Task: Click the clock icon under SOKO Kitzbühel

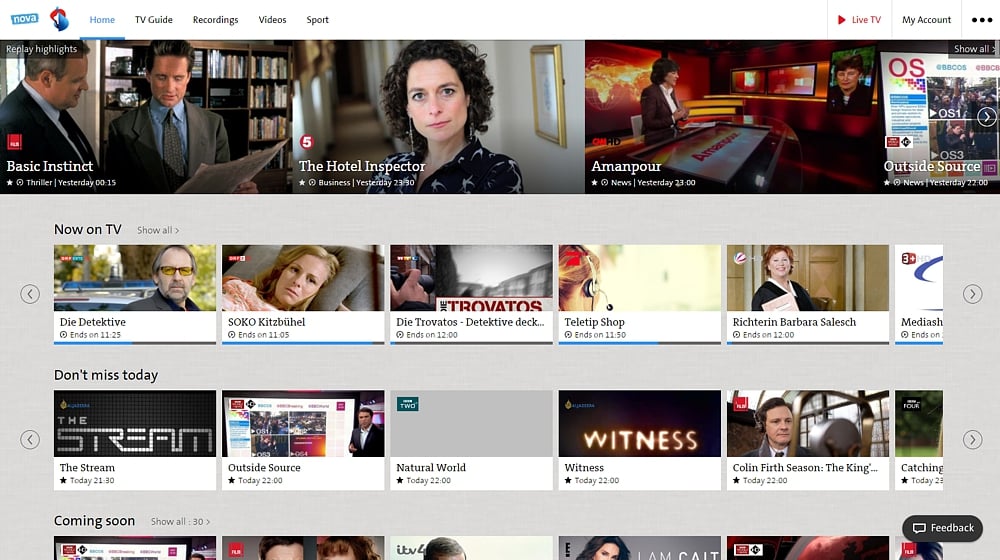Action: (232, 335)
